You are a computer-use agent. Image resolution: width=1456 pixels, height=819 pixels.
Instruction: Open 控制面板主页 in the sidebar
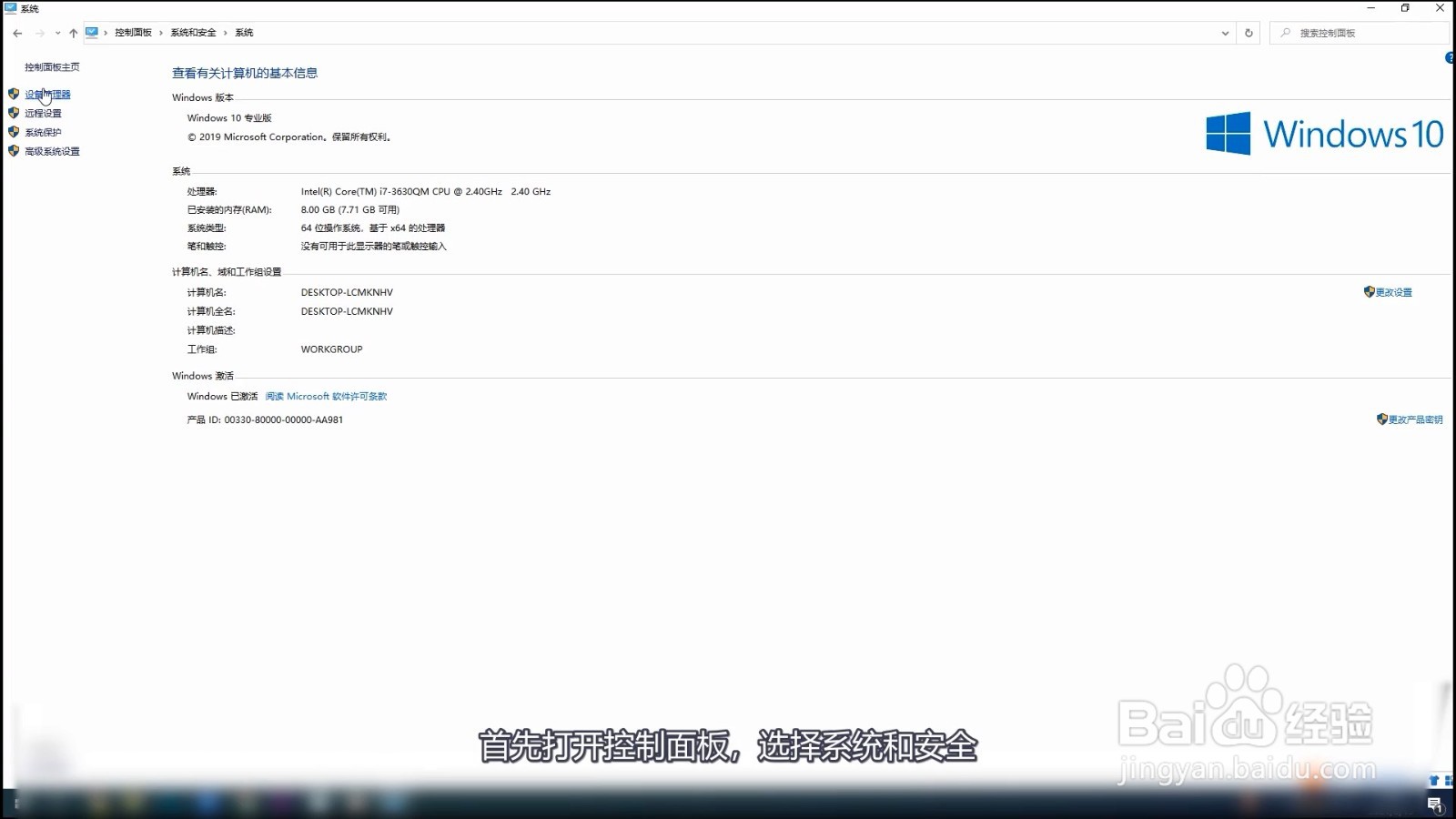click(x=52, y=67)
